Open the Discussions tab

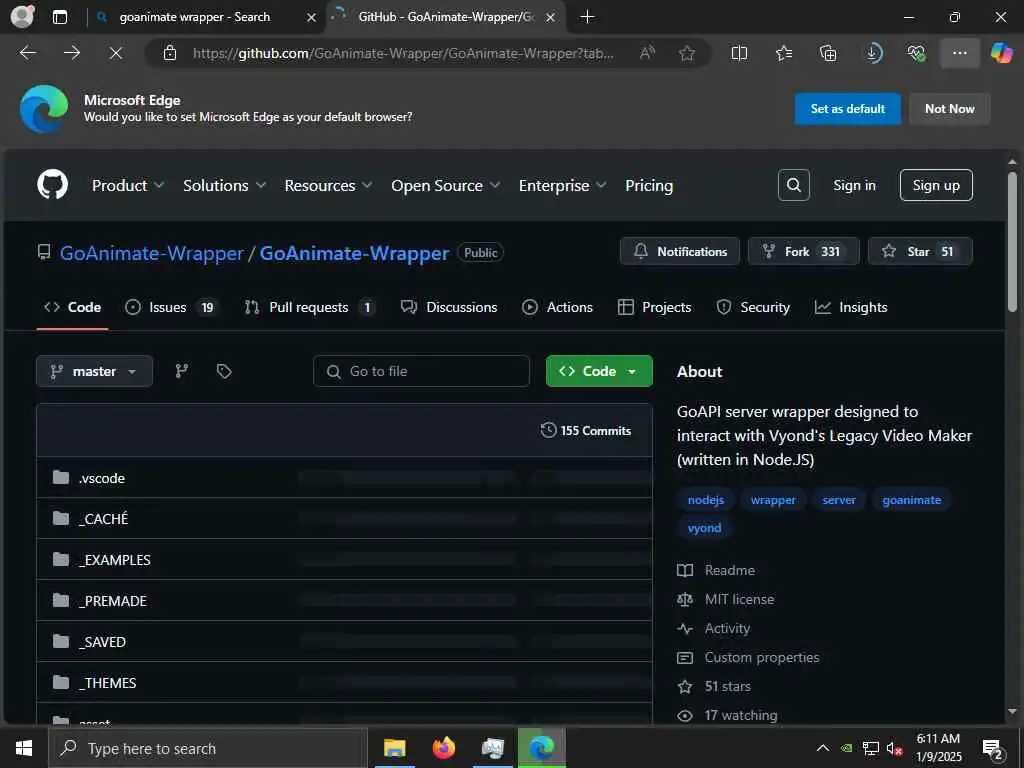[x=449, y=307]
